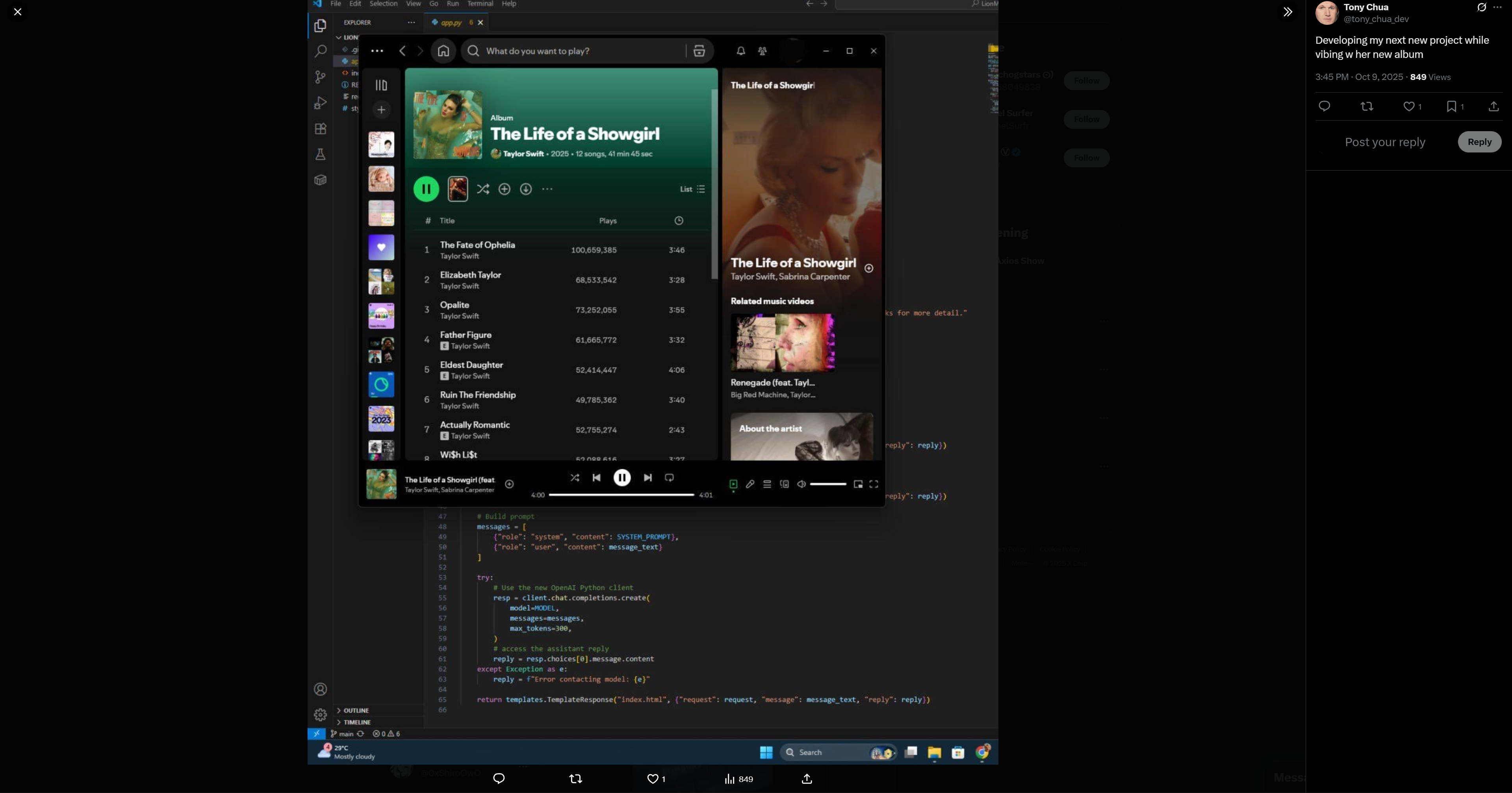View analytics icon below the image

[x=729, y=779]
